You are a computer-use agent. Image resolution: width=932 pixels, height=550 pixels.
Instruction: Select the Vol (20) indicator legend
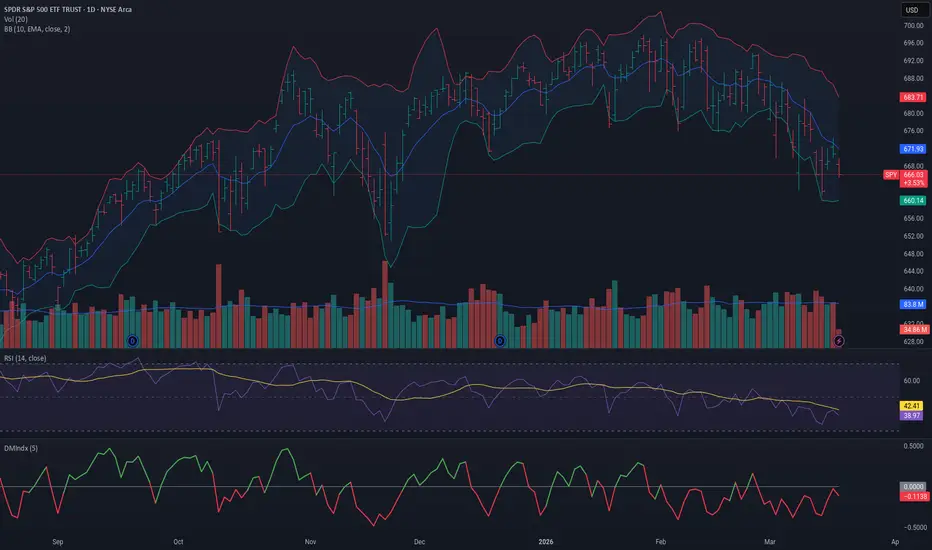15,19
